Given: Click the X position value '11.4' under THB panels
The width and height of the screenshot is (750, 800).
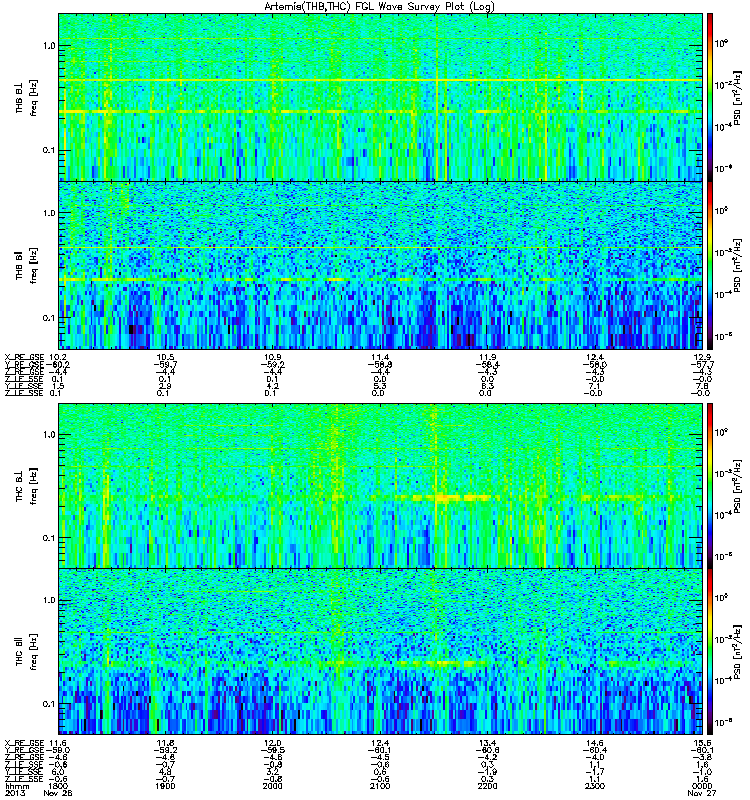Looking at the screenshot, I should [x=380, y=357].
